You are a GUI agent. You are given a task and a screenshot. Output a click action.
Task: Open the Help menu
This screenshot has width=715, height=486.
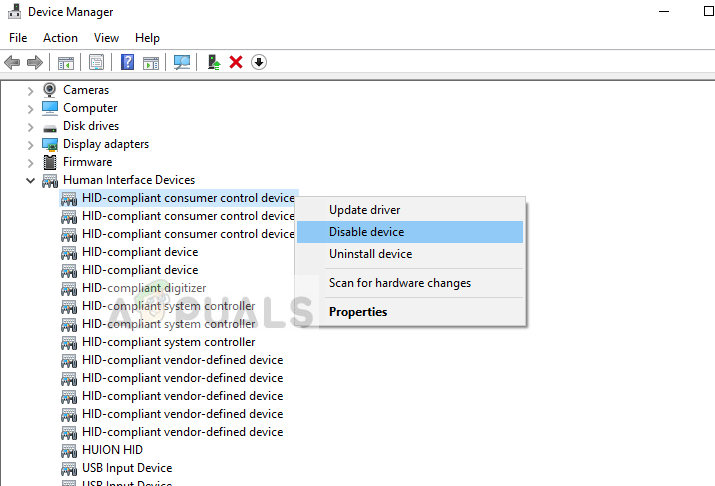pyautogui.click(x=147, y=38)
